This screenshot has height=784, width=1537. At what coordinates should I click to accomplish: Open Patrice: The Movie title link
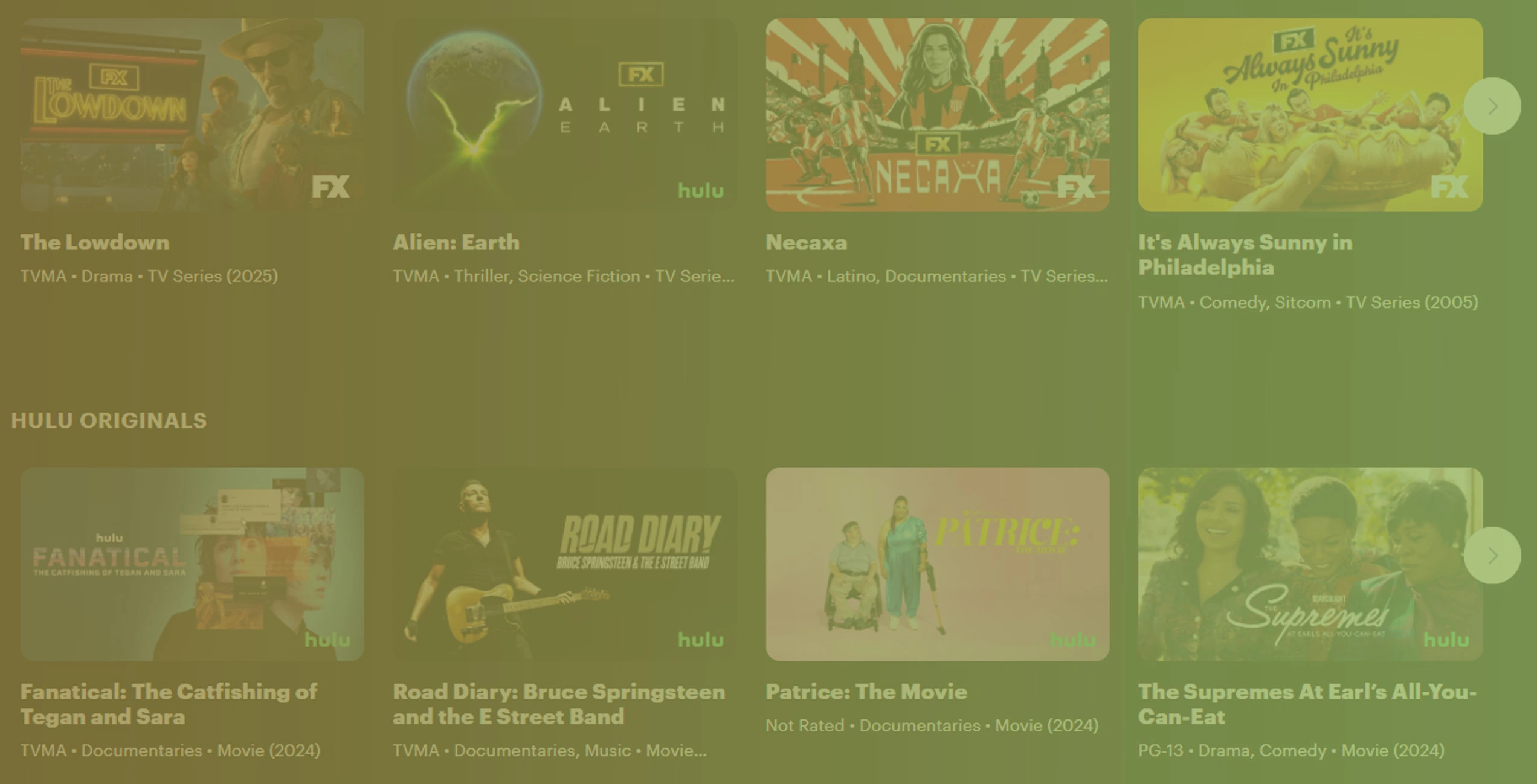pos(866,692)
